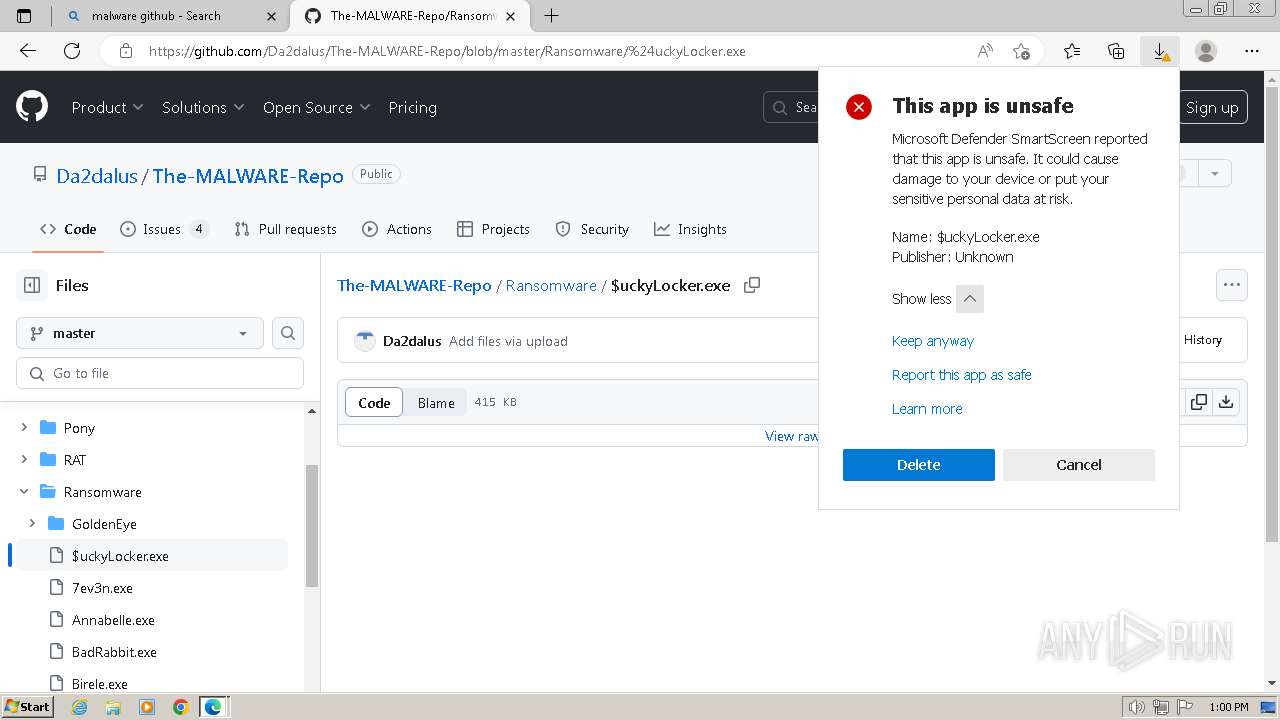Click the Sign up button
1280x720 pixels.
tap(1212, 107)
